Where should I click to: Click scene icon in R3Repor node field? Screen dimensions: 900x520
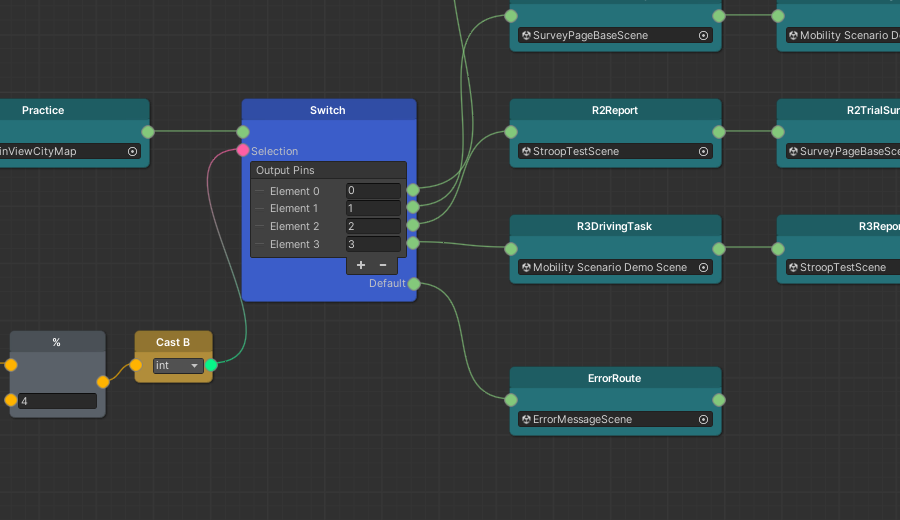(793, 267)
